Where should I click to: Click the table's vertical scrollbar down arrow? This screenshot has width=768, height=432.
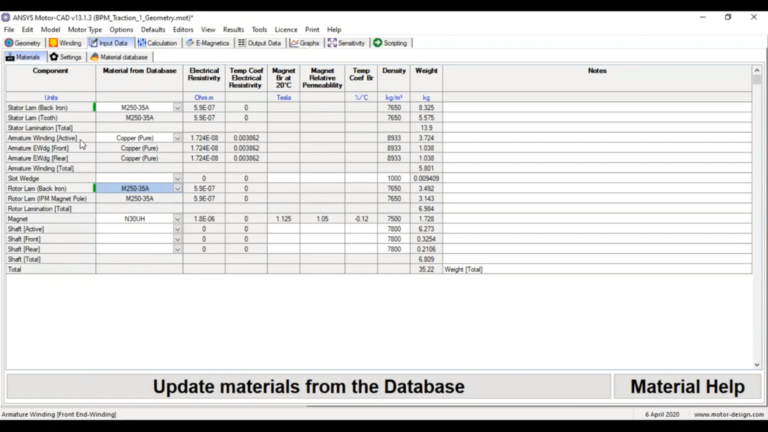coord(757,365)
